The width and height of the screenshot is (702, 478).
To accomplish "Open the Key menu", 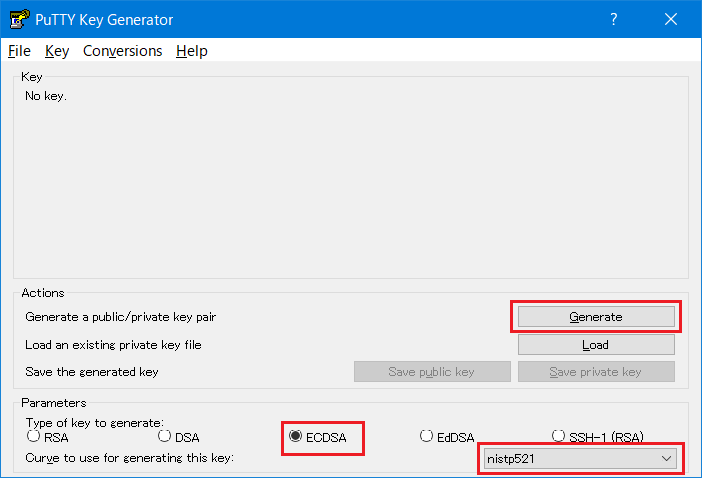I will (x=57, y=51).
